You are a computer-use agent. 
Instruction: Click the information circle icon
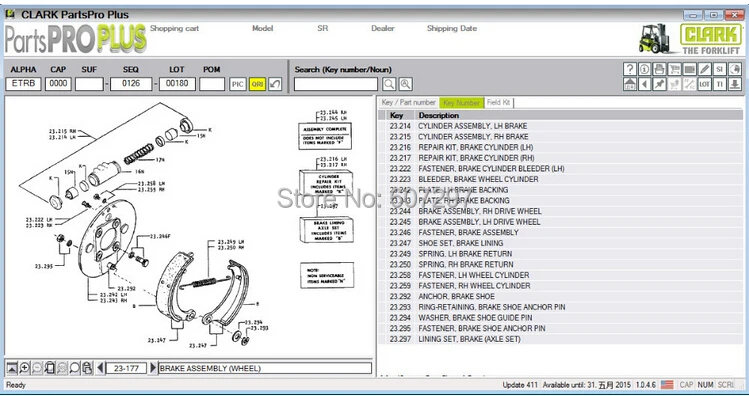pos(644,69)
